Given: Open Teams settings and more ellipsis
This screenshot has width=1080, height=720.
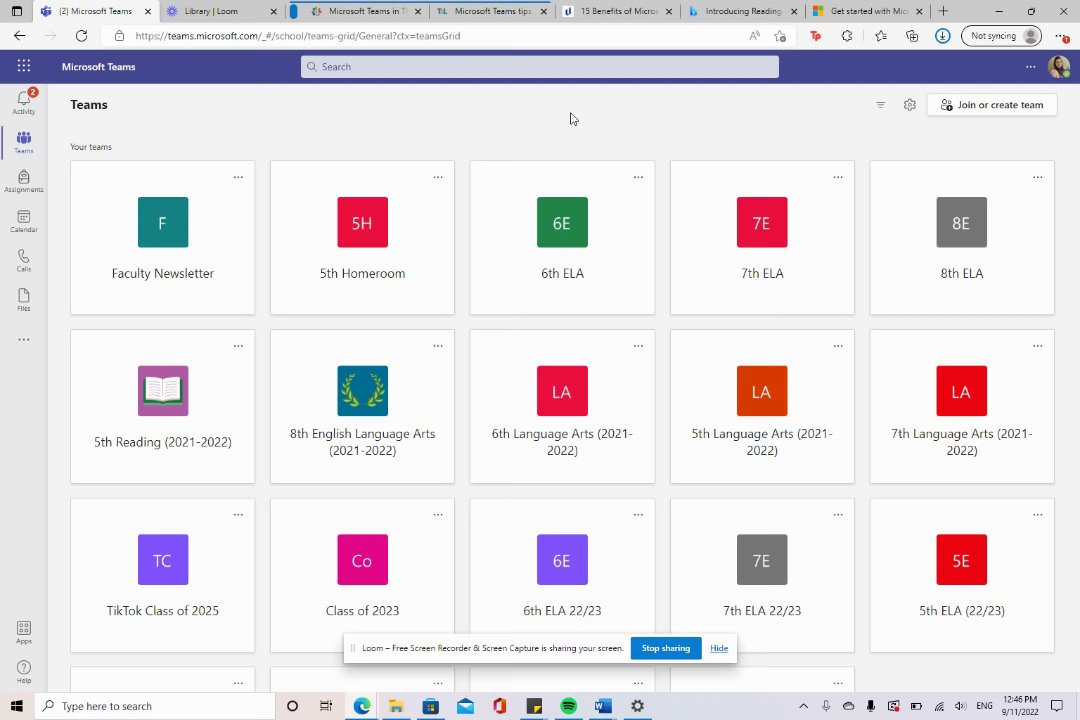Looking at the screenshot, I should pos(1030,67).
